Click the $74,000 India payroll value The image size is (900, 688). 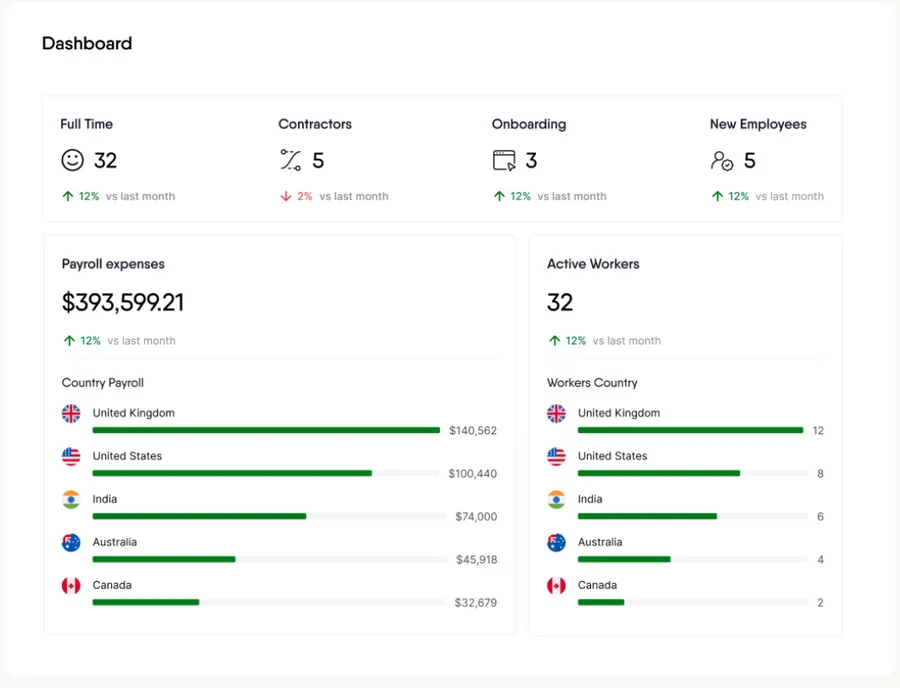pos(476,516)
